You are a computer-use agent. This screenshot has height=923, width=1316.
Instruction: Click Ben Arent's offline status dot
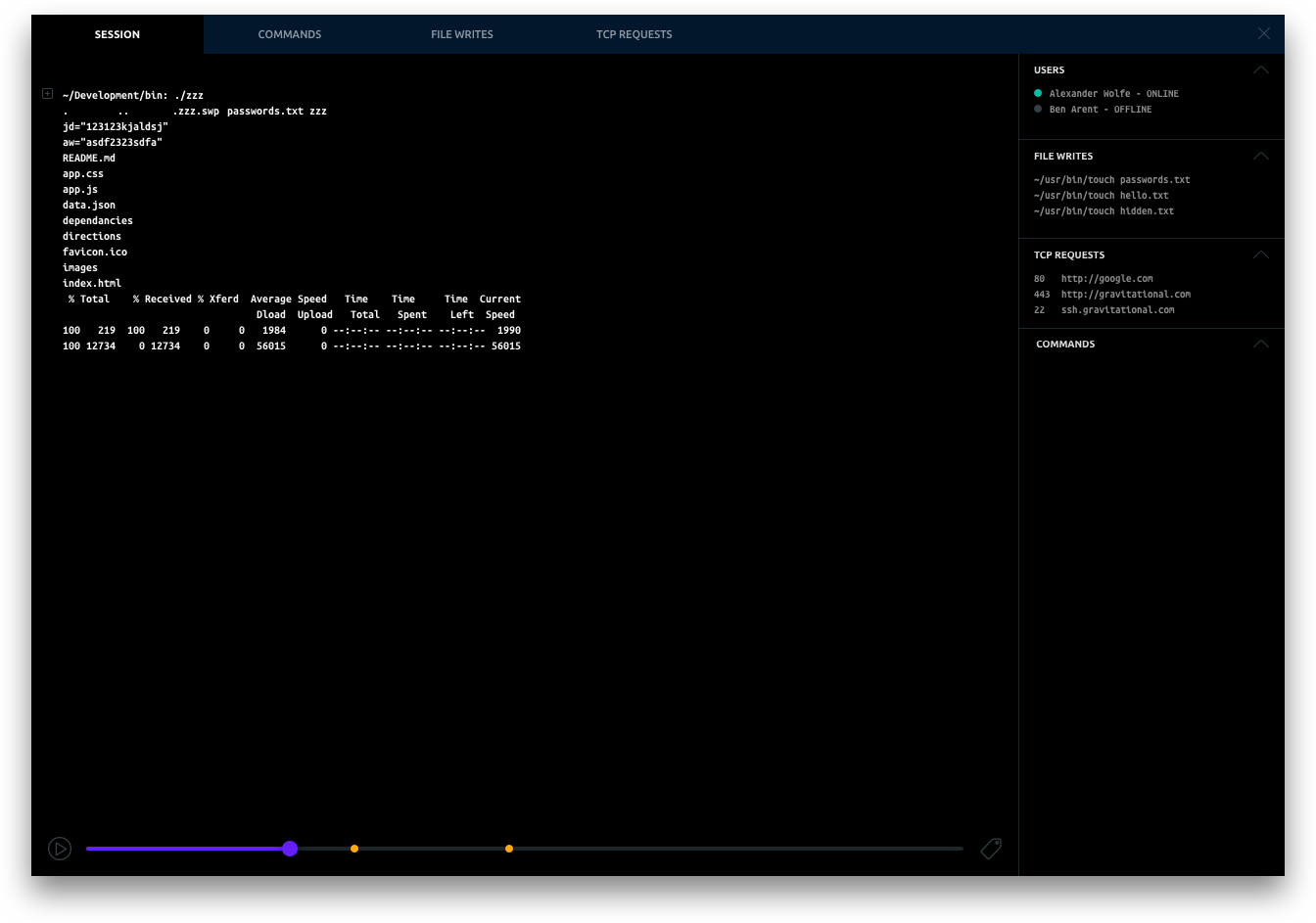click(x=1038, y=110)
